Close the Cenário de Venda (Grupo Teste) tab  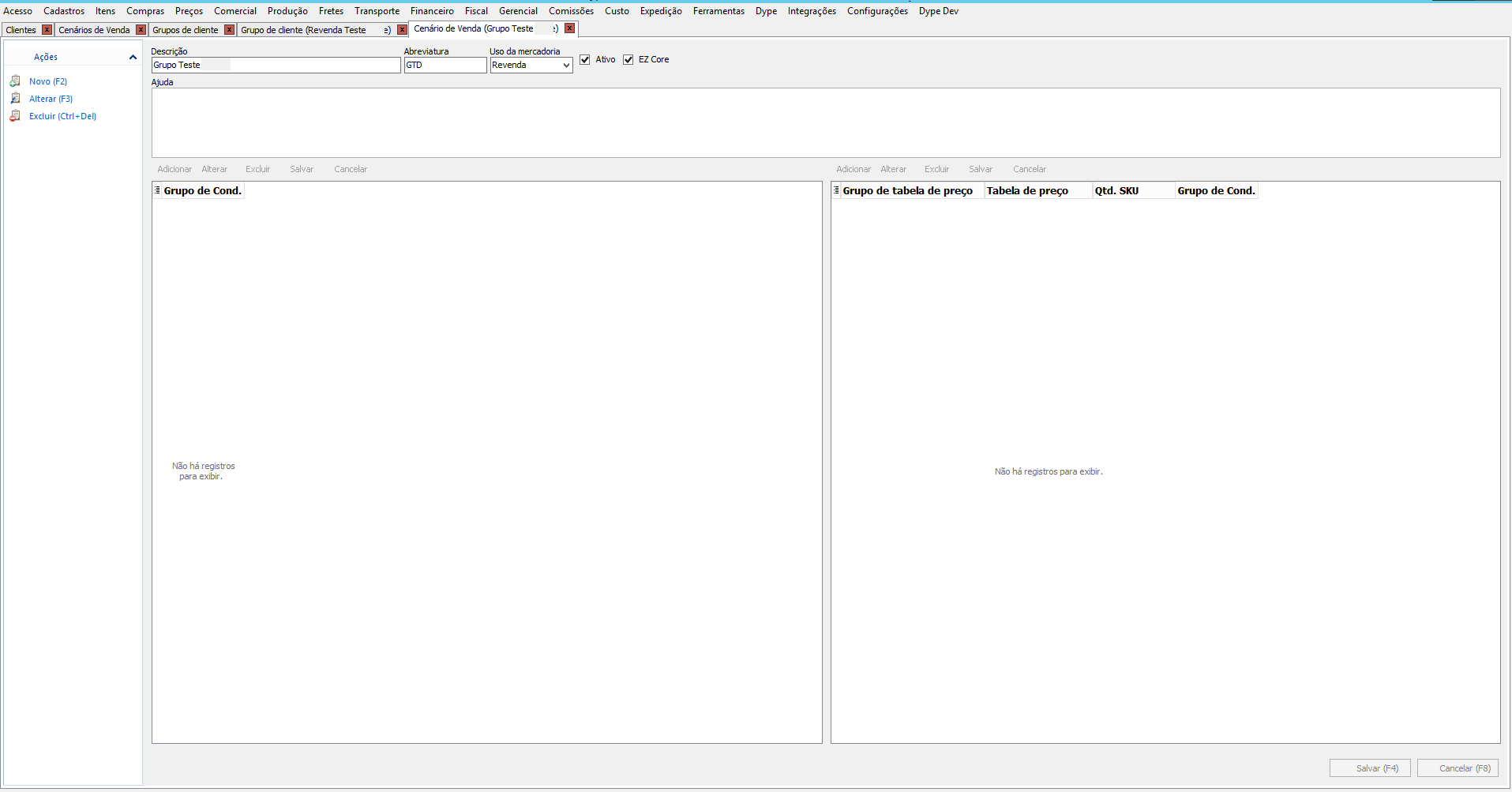coord(569,28)
